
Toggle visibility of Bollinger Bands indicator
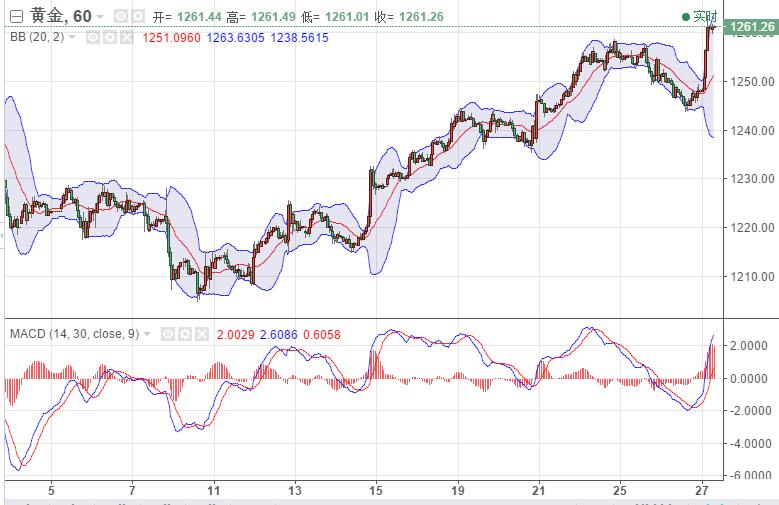click(x=91, y=37)
